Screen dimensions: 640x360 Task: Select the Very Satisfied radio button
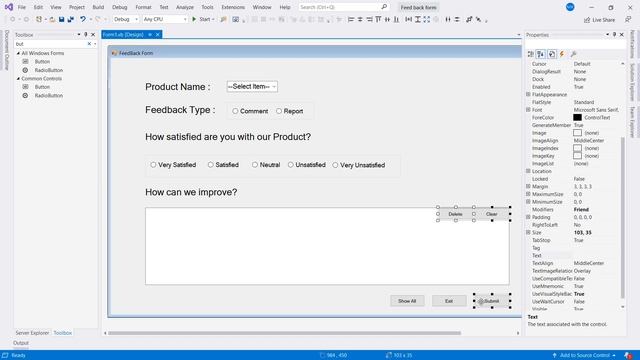coord(153,165)
